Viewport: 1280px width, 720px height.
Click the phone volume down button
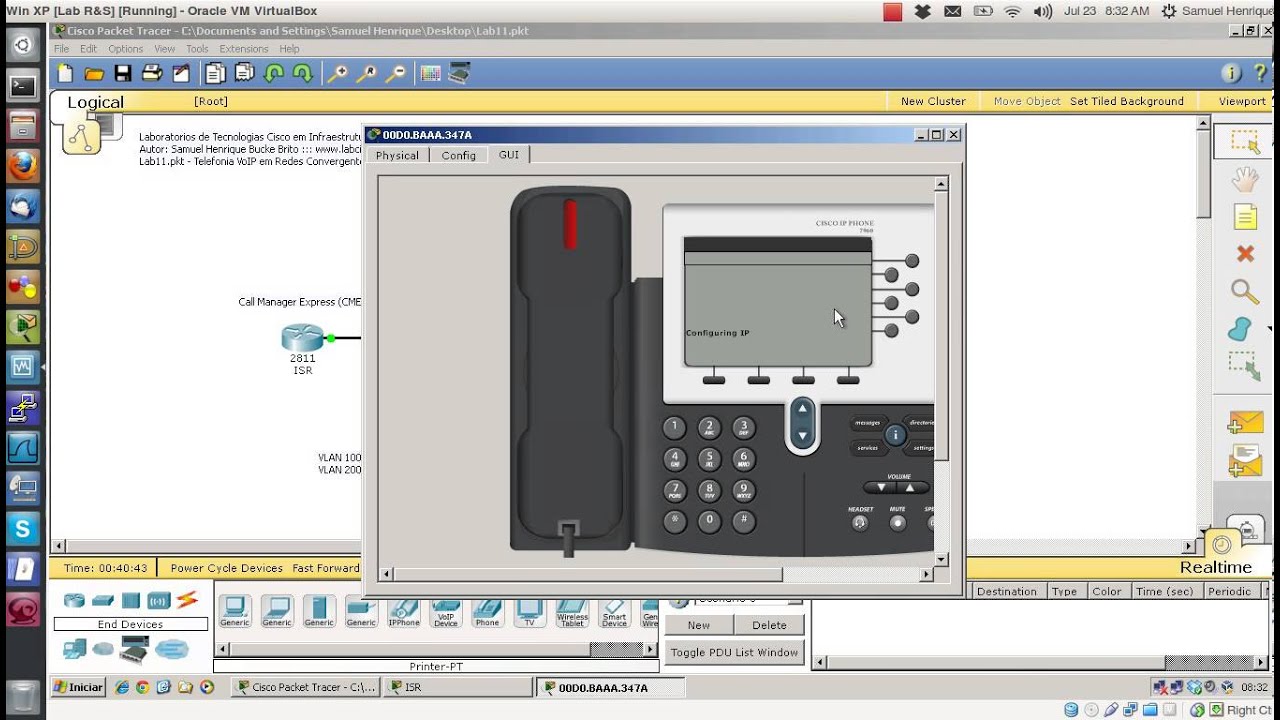pos(881,488)
